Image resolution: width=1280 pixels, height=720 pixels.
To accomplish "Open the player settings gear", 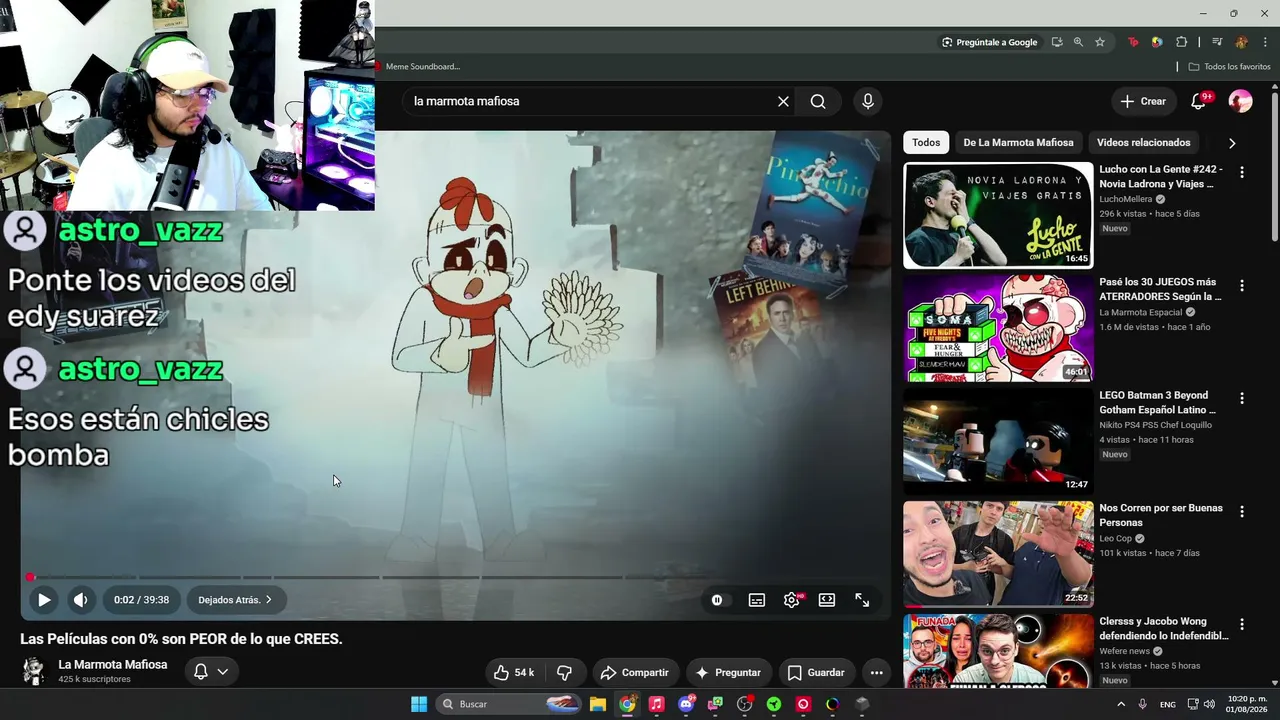I will pos(792,600).
